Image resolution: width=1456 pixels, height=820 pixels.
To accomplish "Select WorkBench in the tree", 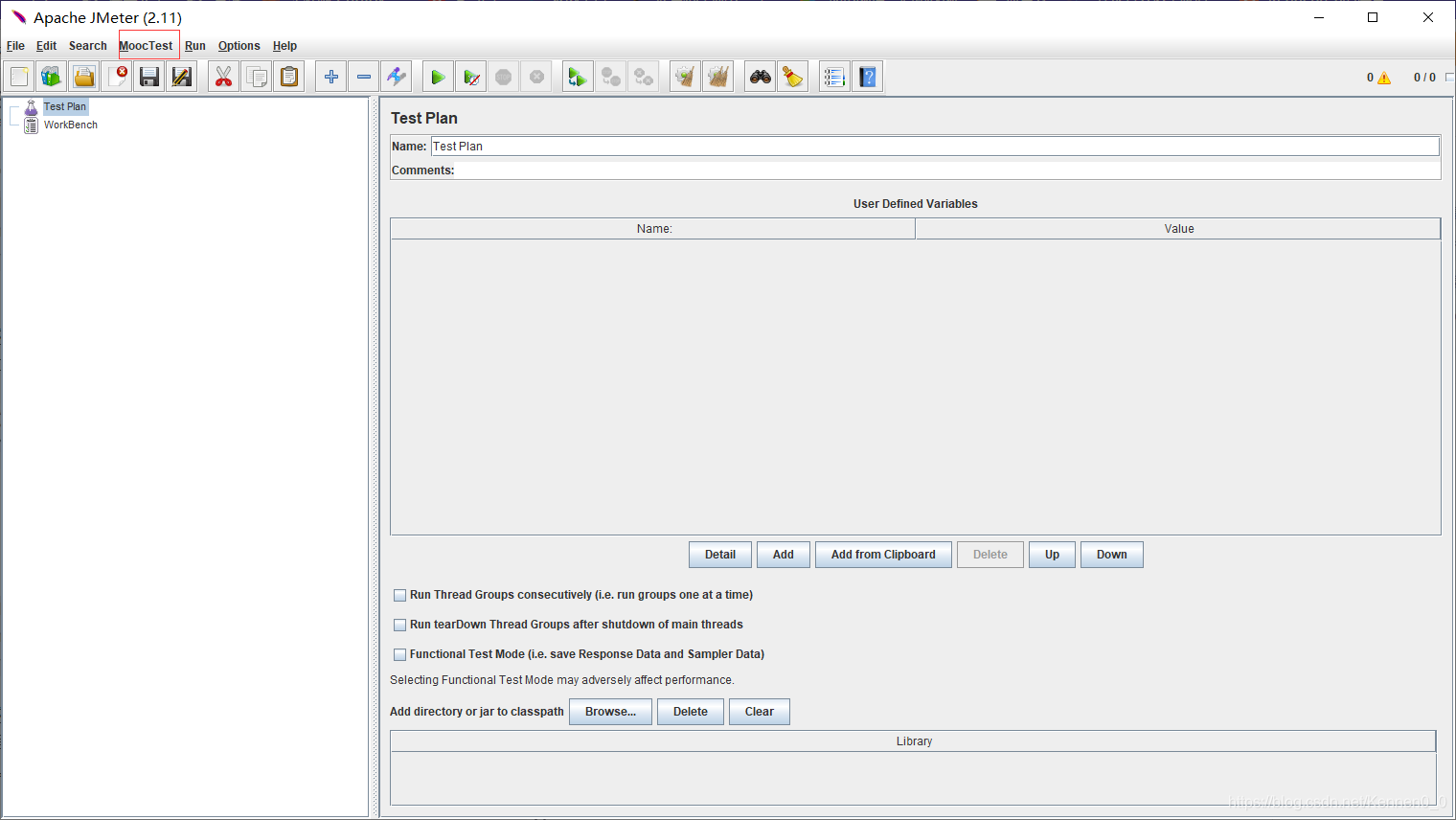I will (x=71, y=125).
